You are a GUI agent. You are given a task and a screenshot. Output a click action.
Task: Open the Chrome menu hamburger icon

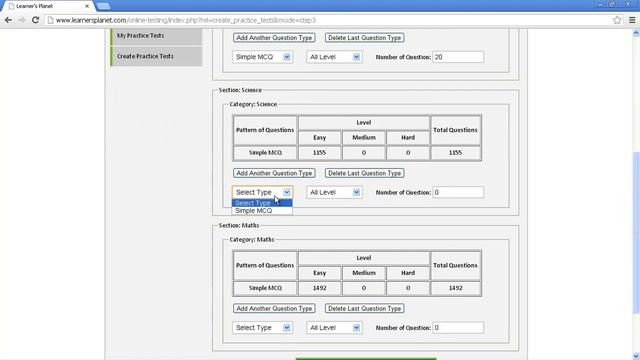click(x=632, y=20)
